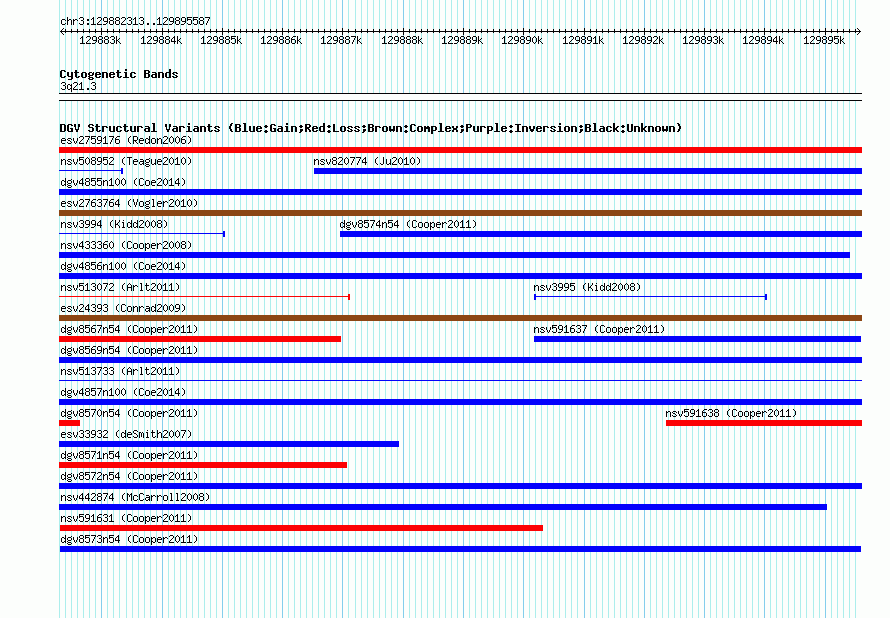Click dgv4856n100 (Coe2014) label
890x618 pixels.
pyautogui.click(x=123, y=266)
